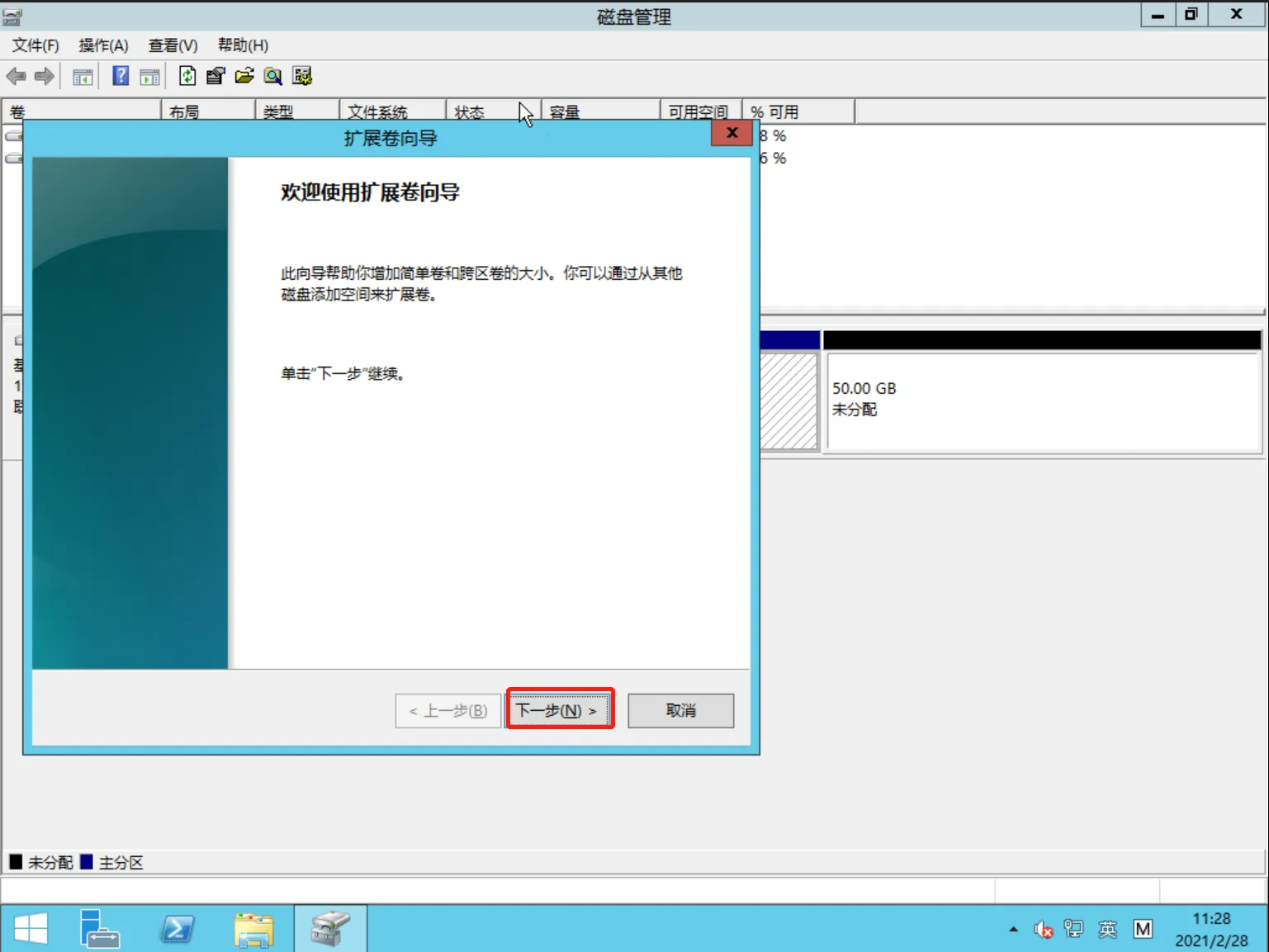
Task: Select the 50.00 GB unallocated space
Action: point(1040,400)
